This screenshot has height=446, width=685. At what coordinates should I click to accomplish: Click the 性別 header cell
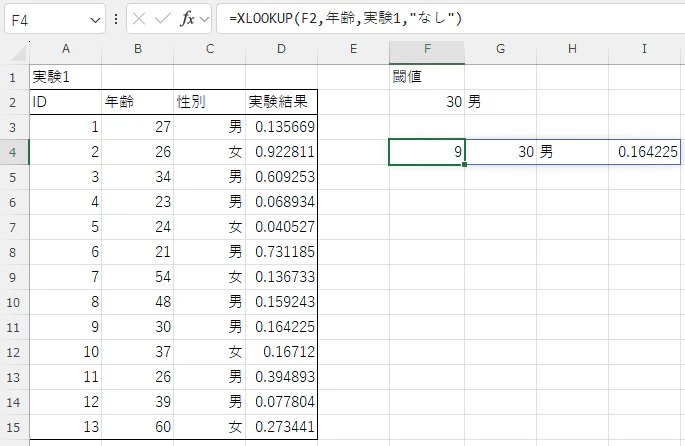(x=210, y=102)
